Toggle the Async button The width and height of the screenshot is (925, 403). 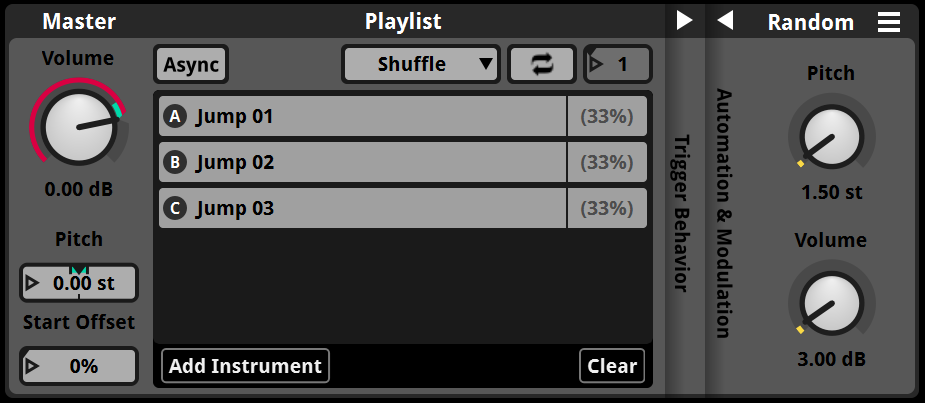pos(191,64)
